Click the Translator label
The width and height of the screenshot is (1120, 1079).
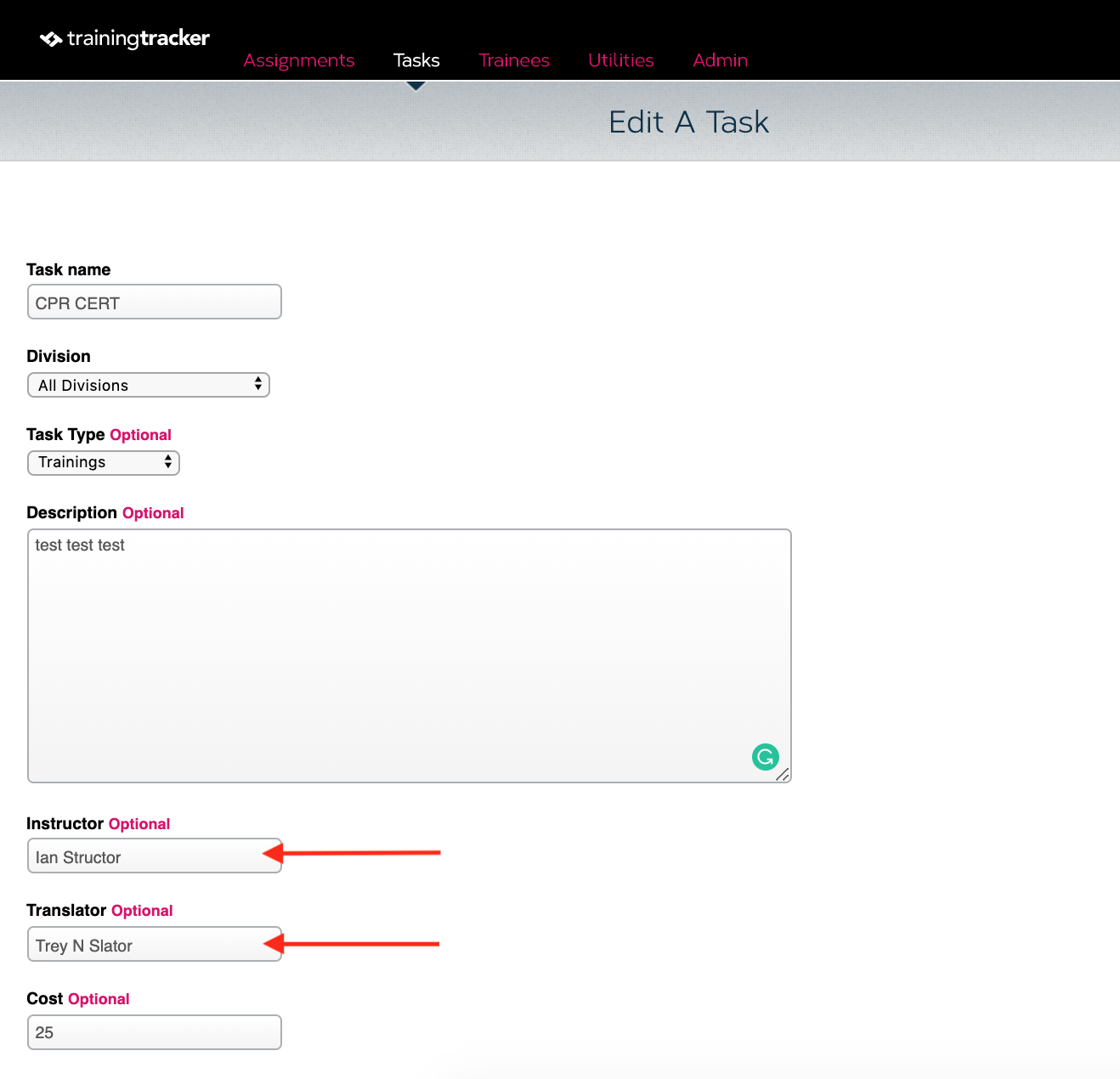click(x=66, y=910)
